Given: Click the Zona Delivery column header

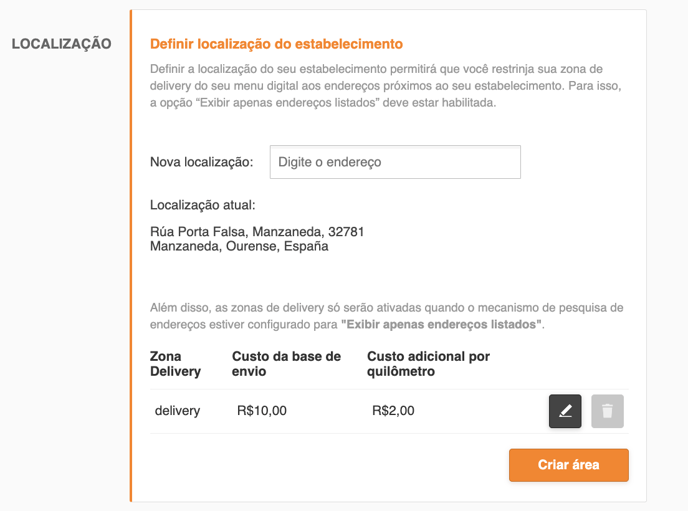Looking at the screenshot, I should click(176, 364).
